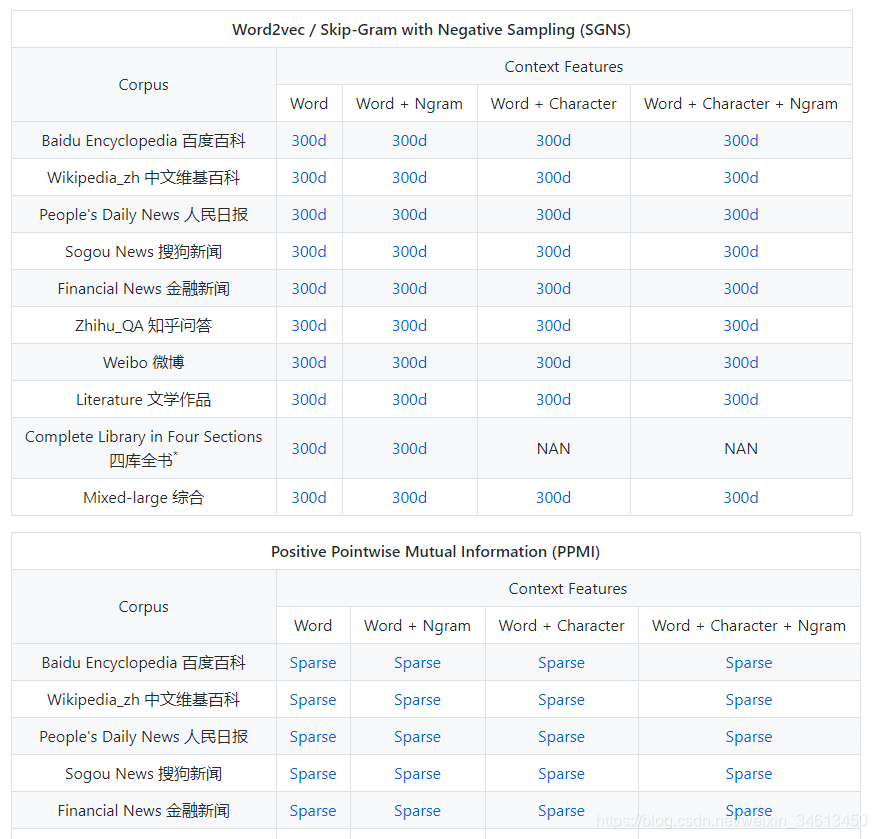Open SGNS Wikipedia_zh Word 300d link

(x=309, y=177)
